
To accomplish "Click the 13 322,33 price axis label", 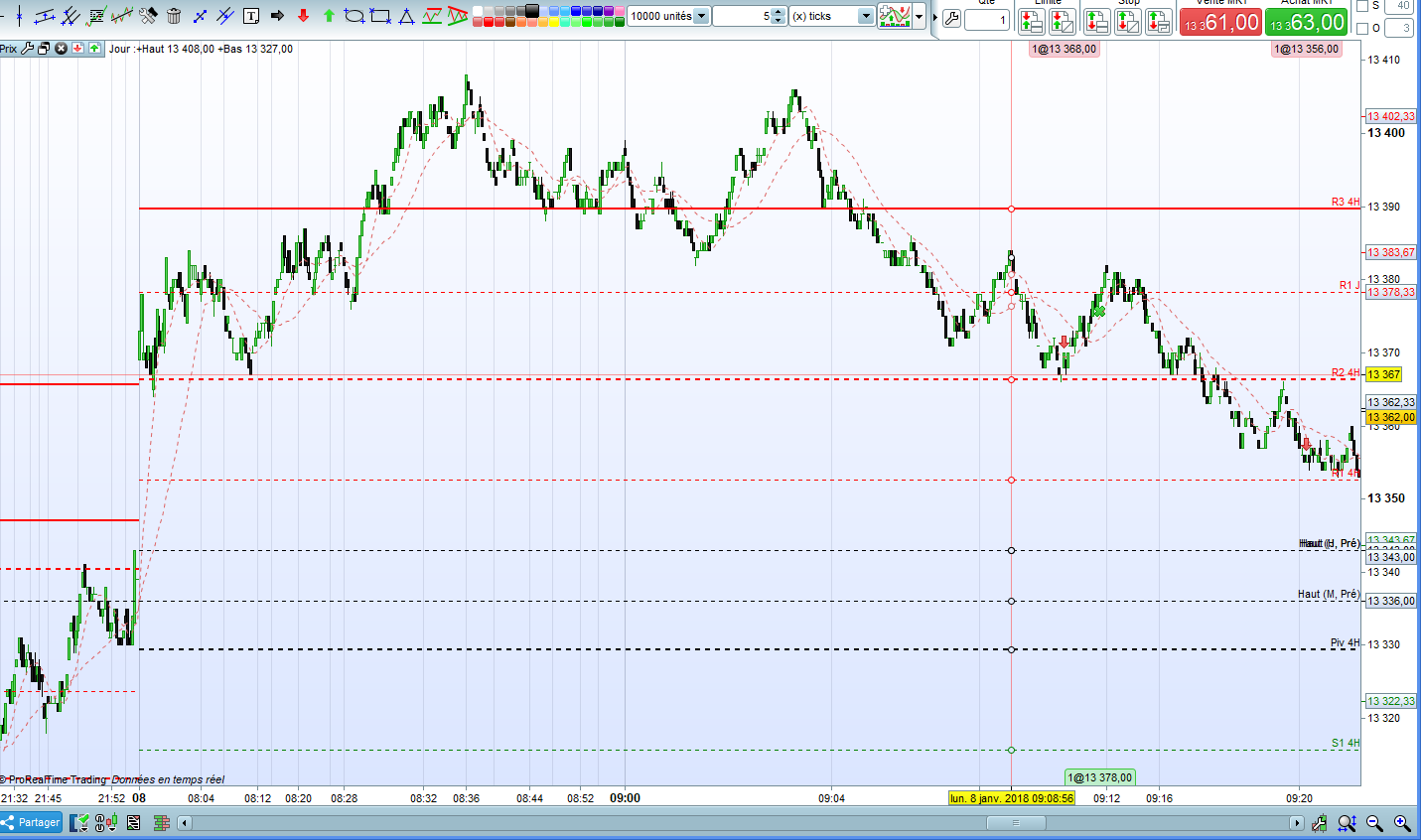I will tap(1391, 701).
